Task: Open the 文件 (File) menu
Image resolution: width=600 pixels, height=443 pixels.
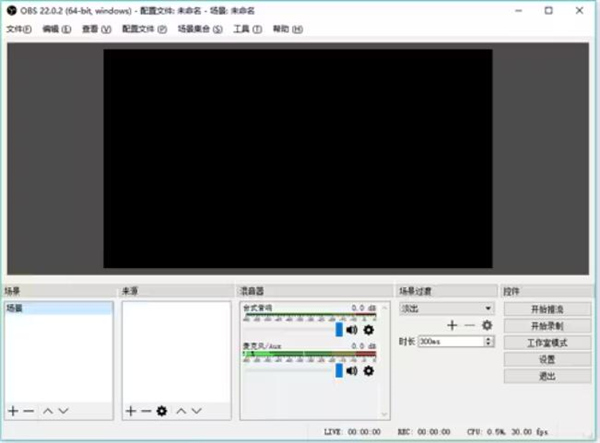Action: click(19, 29)
